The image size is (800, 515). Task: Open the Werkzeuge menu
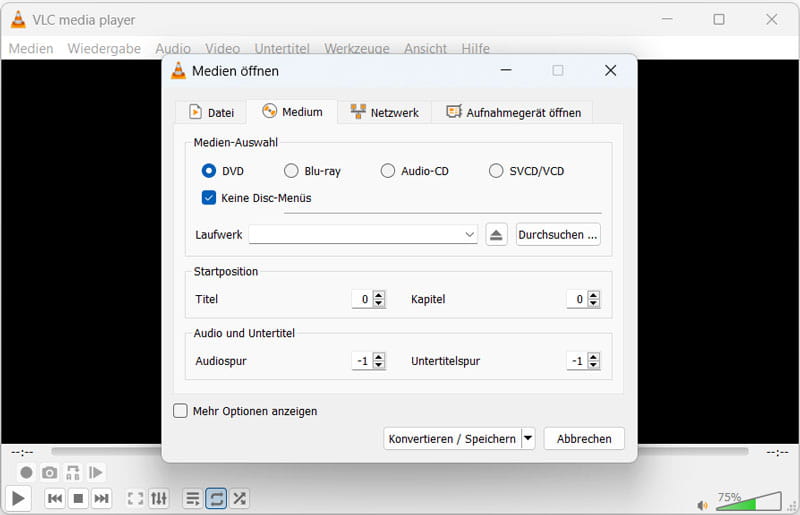[x=357, y=48]
